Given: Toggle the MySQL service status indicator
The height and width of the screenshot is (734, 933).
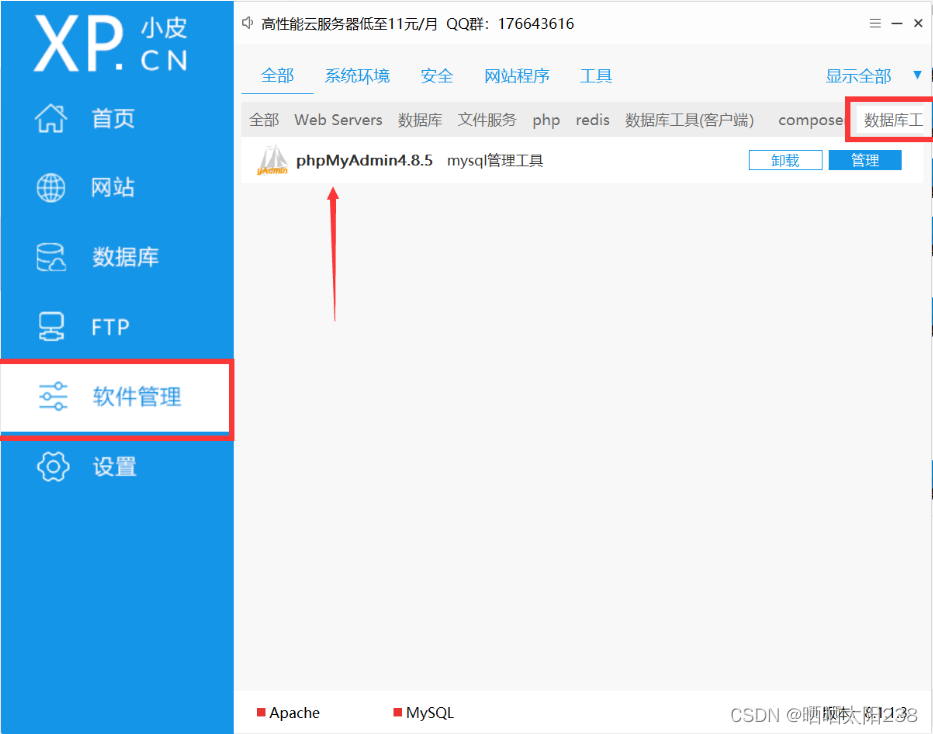Looking at the screenshot, I should 396,712.
